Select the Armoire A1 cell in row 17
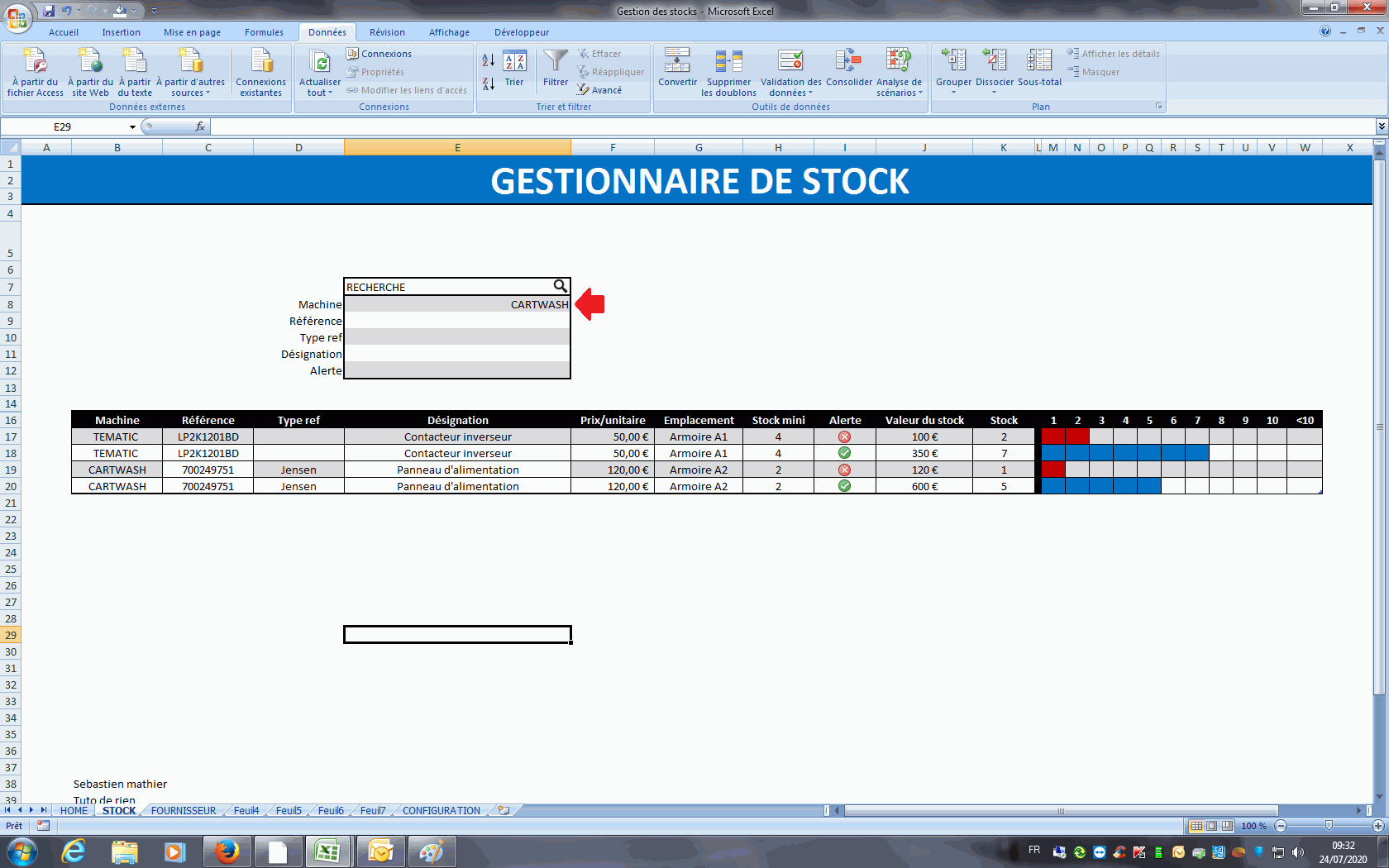 (699, 436)
